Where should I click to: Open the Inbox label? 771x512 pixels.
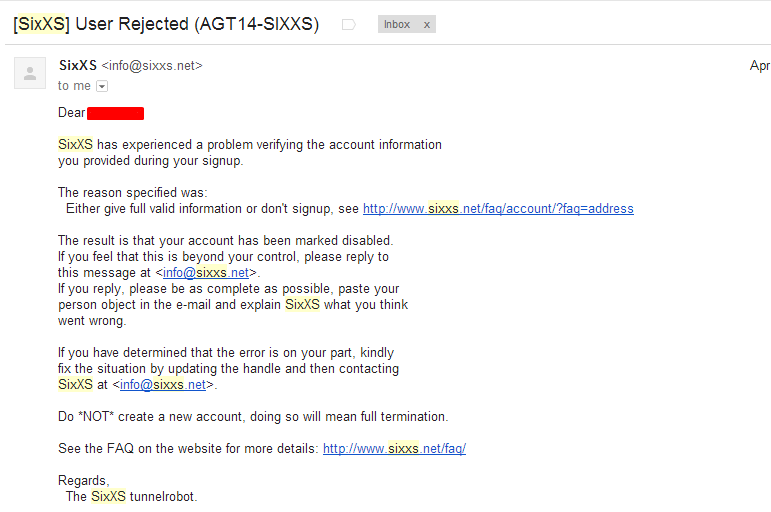coord(397,25)
